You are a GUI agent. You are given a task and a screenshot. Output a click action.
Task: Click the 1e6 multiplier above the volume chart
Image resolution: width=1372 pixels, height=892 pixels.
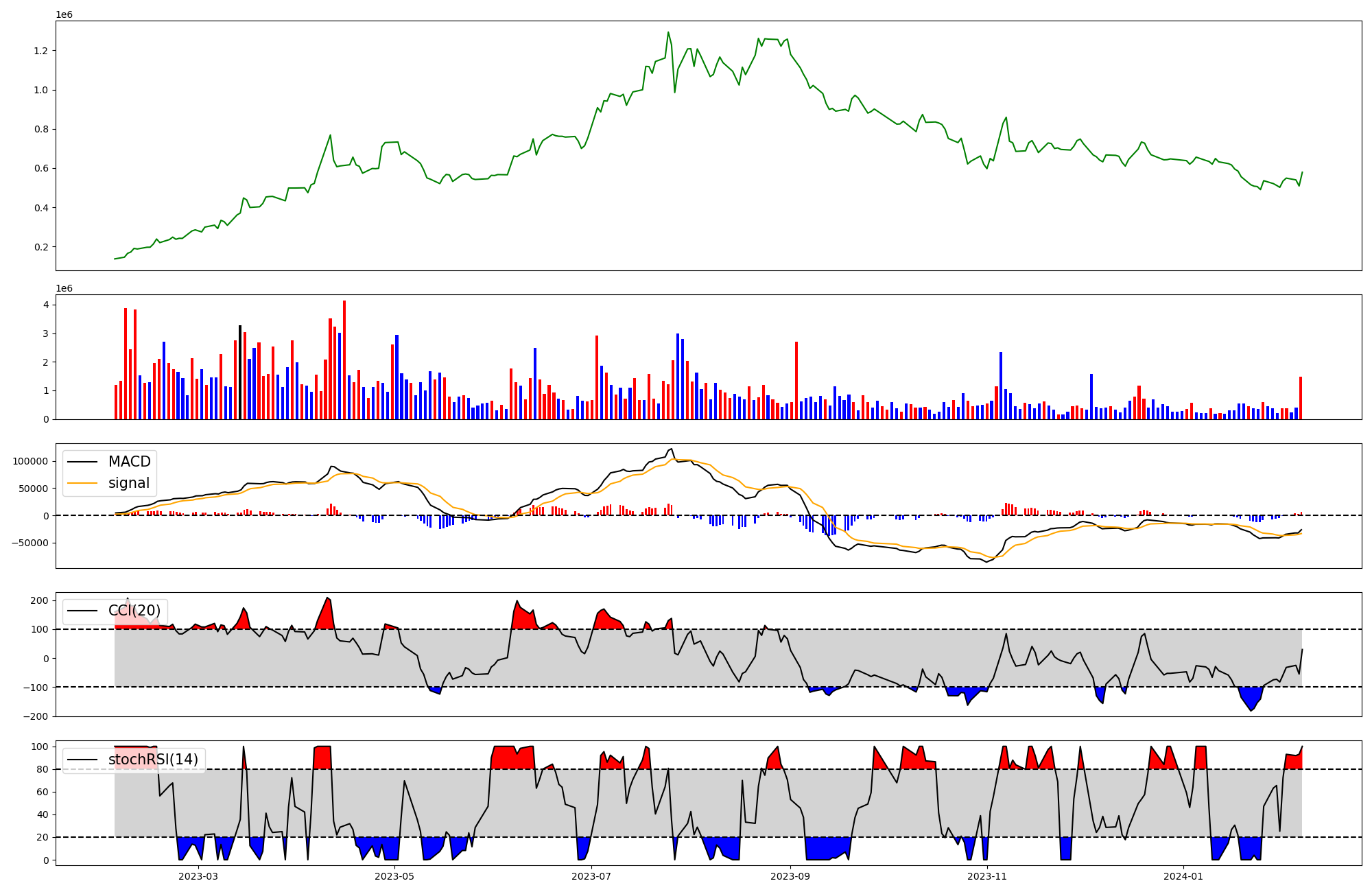(x=64, y=288)
